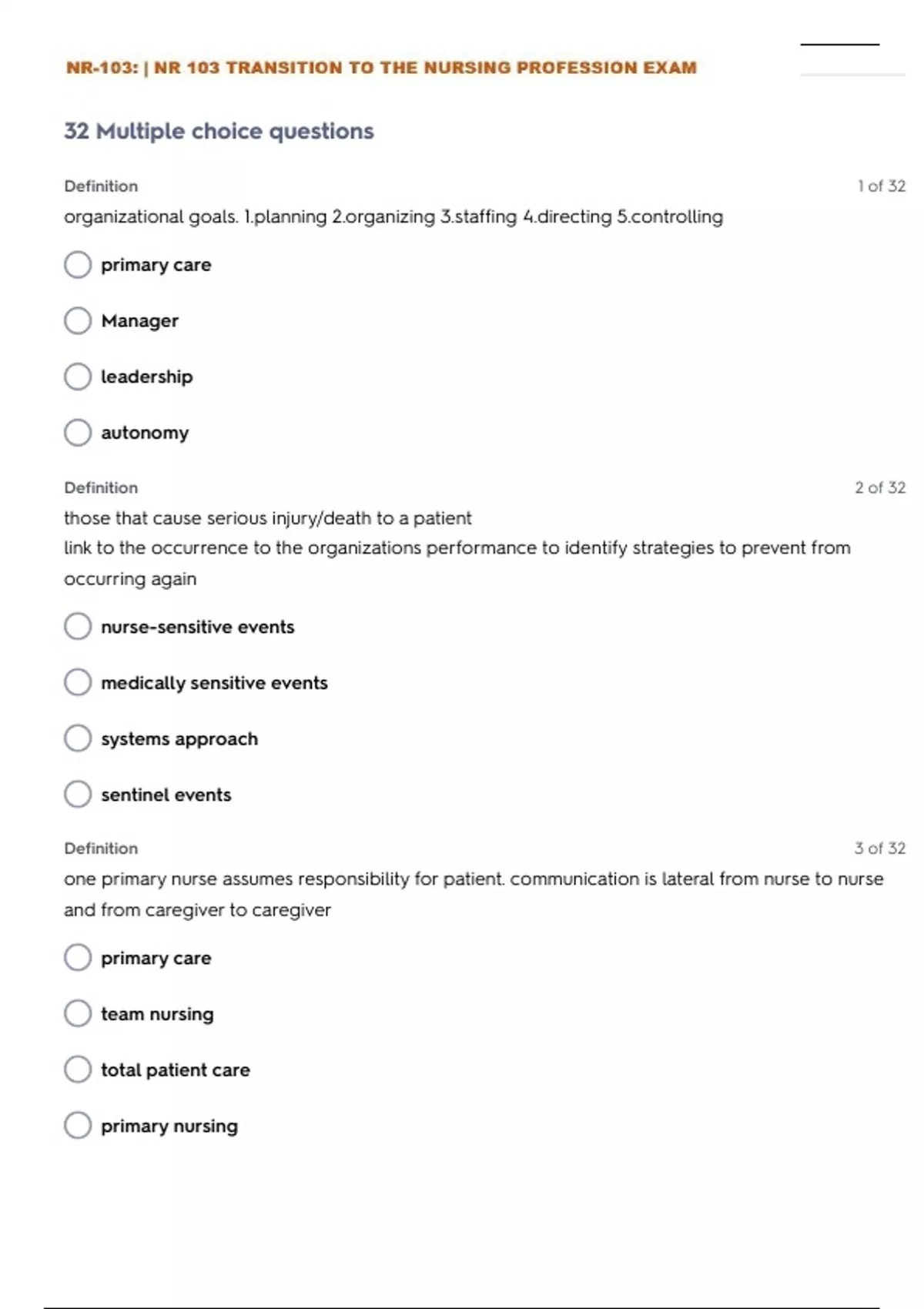Screen dimensions: 924x1309
Task: Choose the 'sentinel events' option
Action: (78, 794)
